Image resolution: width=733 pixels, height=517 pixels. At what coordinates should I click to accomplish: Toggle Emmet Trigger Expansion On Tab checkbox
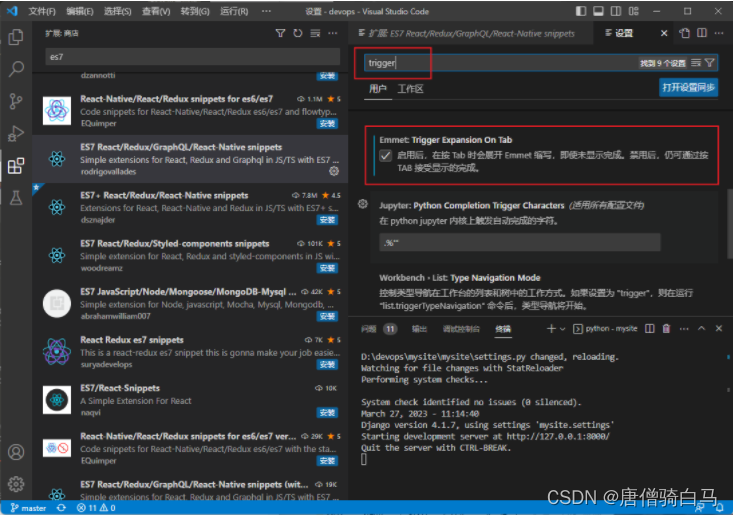385,156
